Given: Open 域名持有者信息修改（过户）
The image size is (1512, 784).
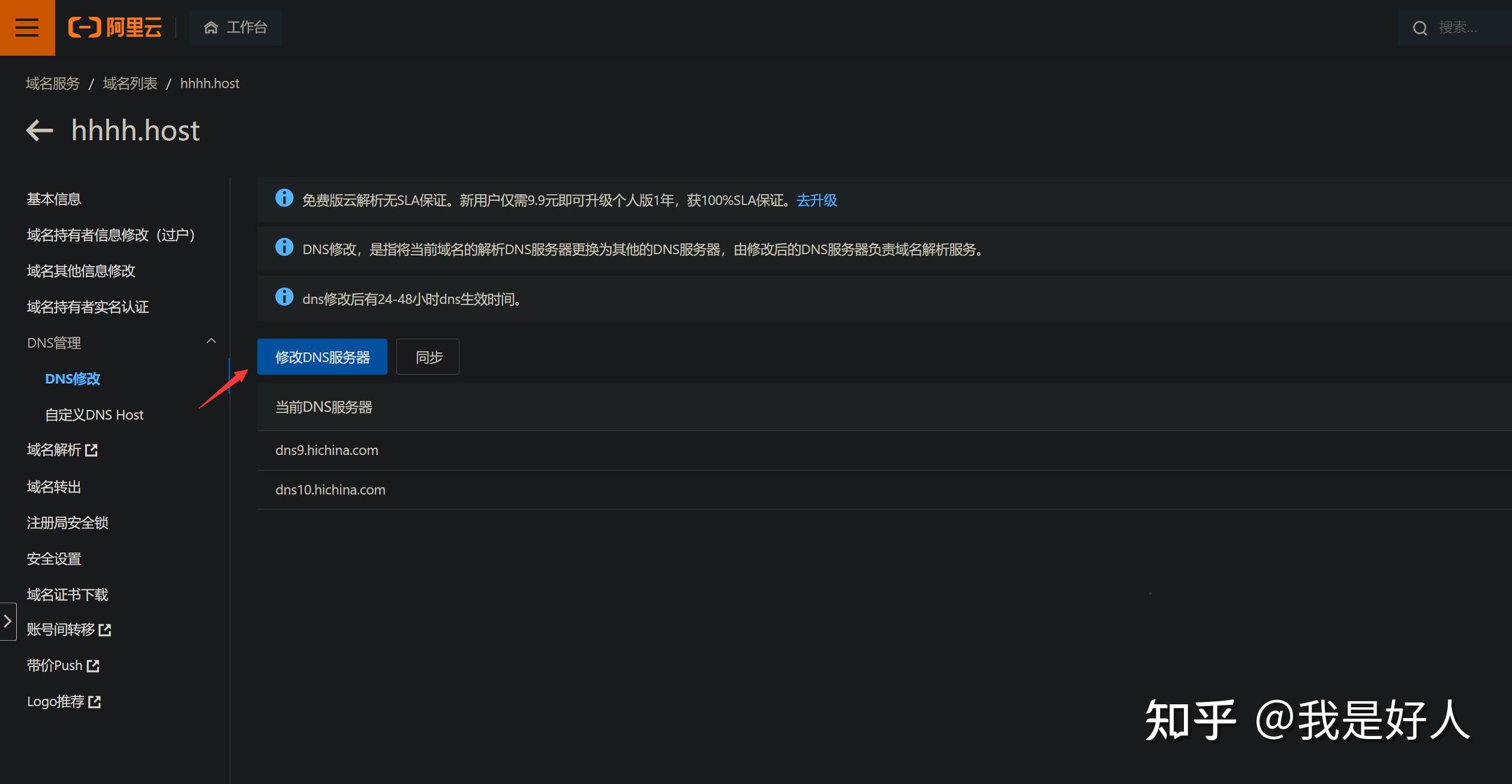Looking at the screenshot, I should point(111,235).
